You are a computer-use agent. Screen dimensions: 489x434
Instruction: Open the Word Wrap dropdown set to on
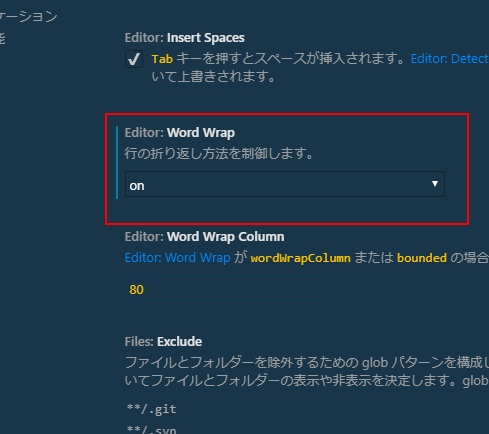pos(285,184)
